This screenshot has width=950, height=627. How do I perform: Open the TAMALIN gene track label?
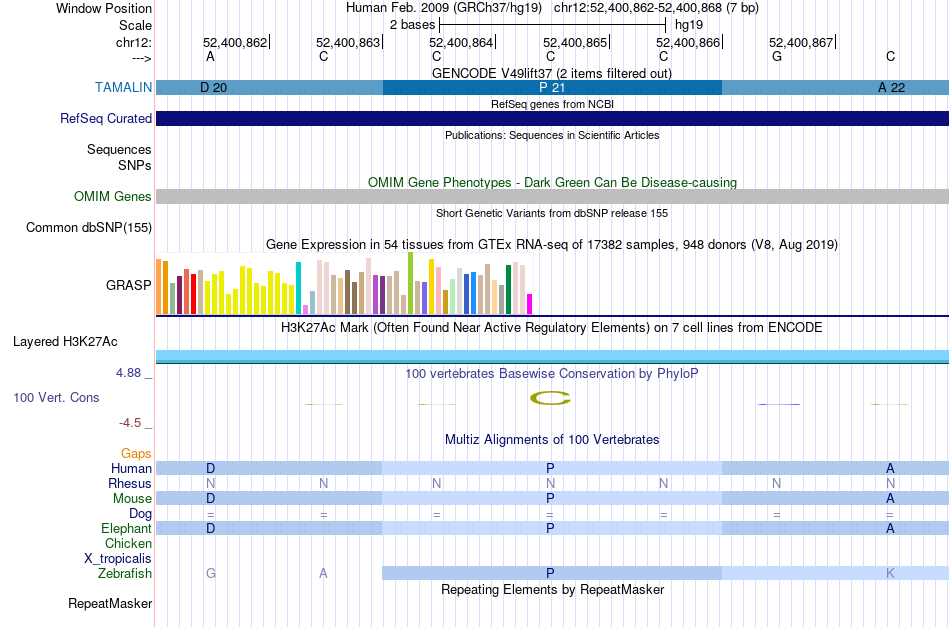[x=123, y=87]
